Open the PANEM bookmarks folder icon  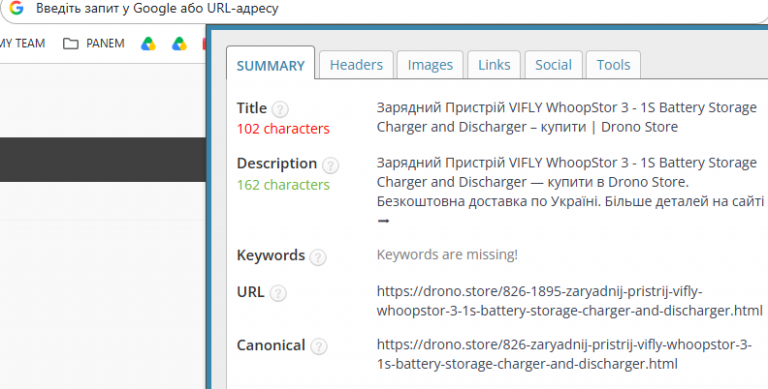coord(71,44)
